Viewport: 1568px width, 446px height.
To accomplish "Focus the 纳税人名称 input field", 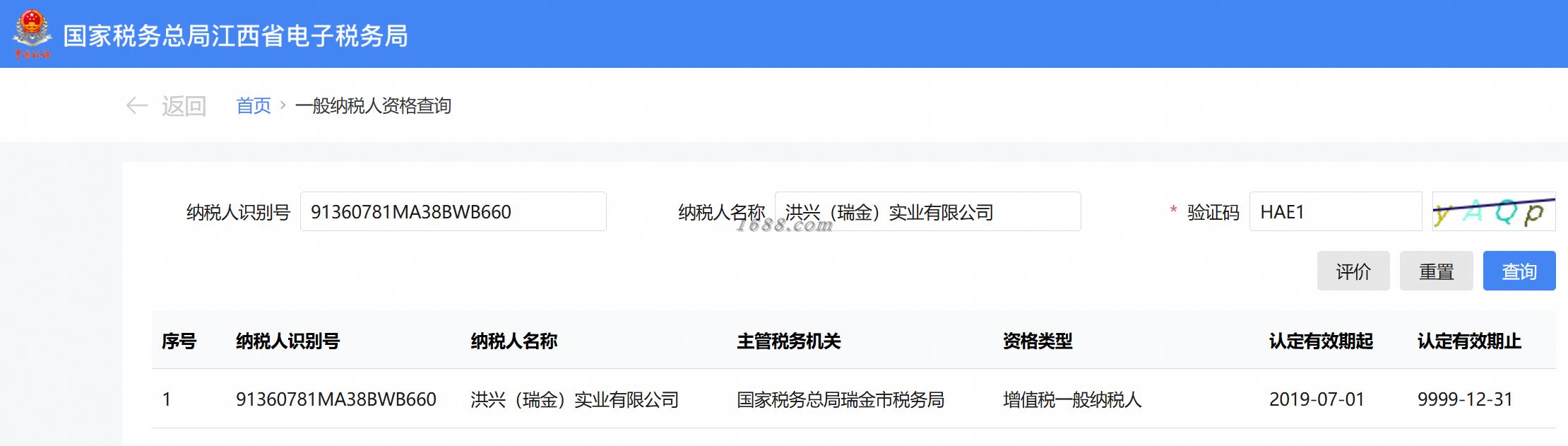I will [928, 211].
